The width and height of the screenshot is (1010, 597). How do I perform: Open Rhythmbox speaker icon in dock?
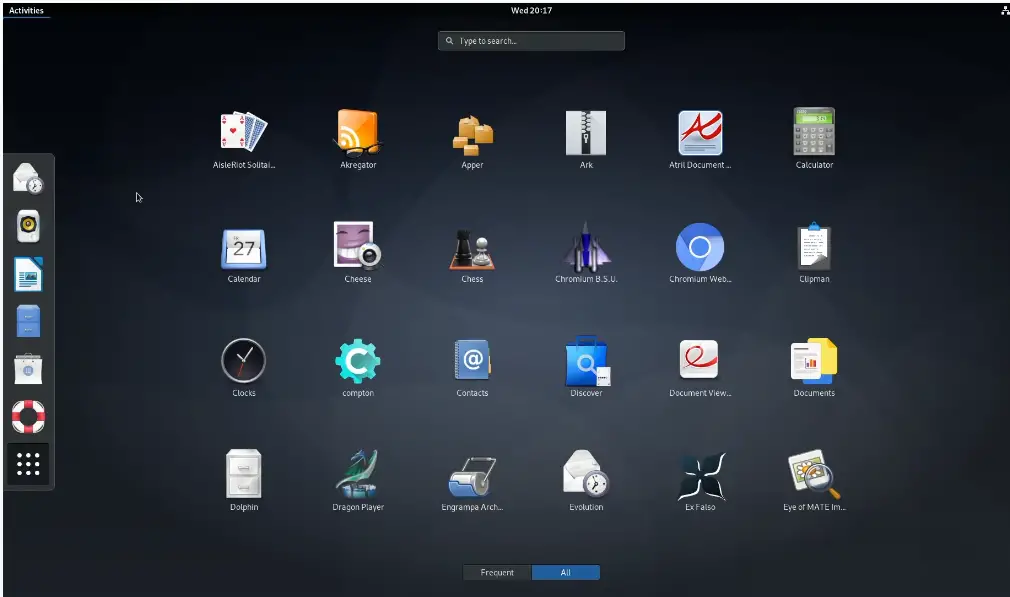[28, 226]
